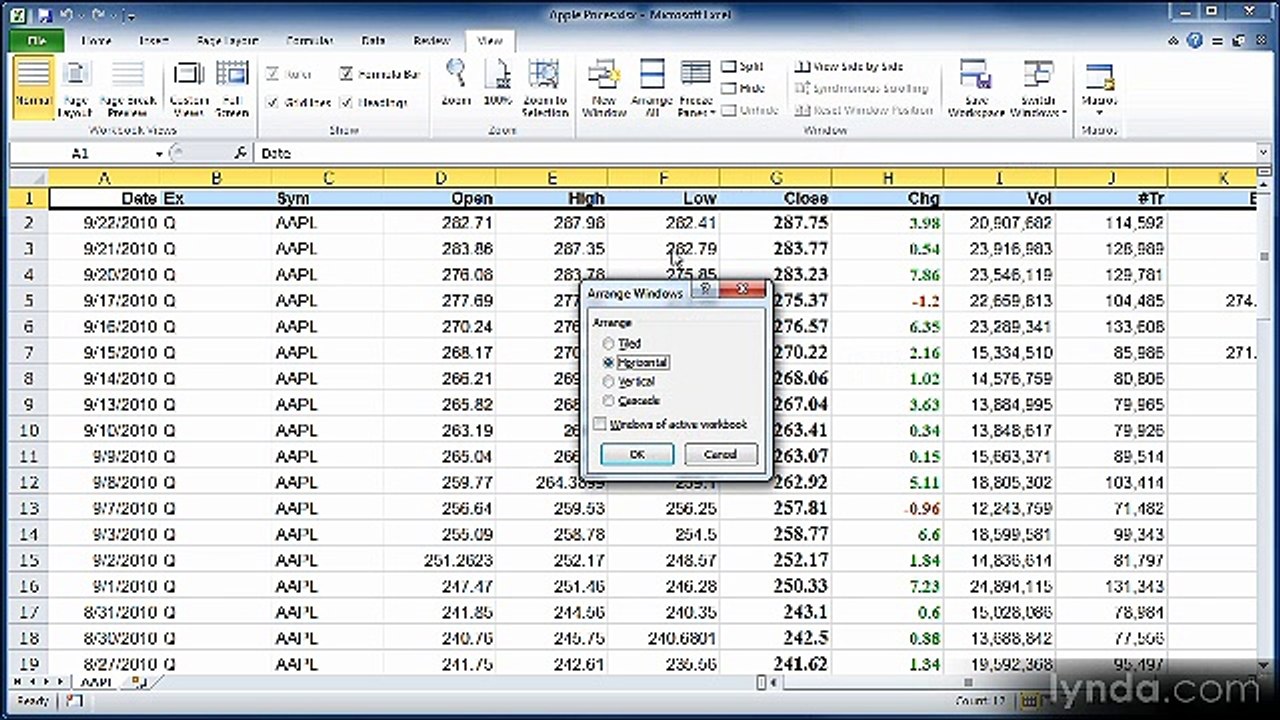The width and height of the screenshot is (1280, 720).
Task: Select the AAPL sheet tab
Action: (x=96, y=682)
